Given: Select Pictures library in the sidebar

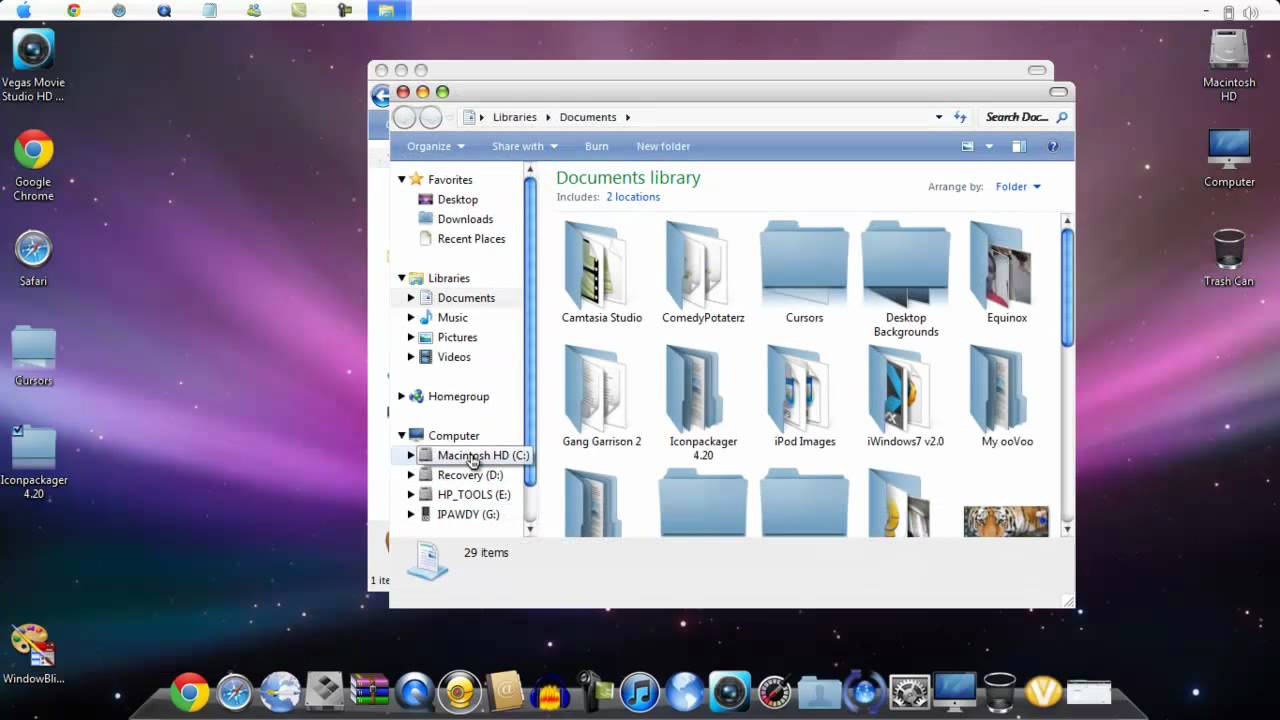Looking at the screenshot, I should 457,337.
